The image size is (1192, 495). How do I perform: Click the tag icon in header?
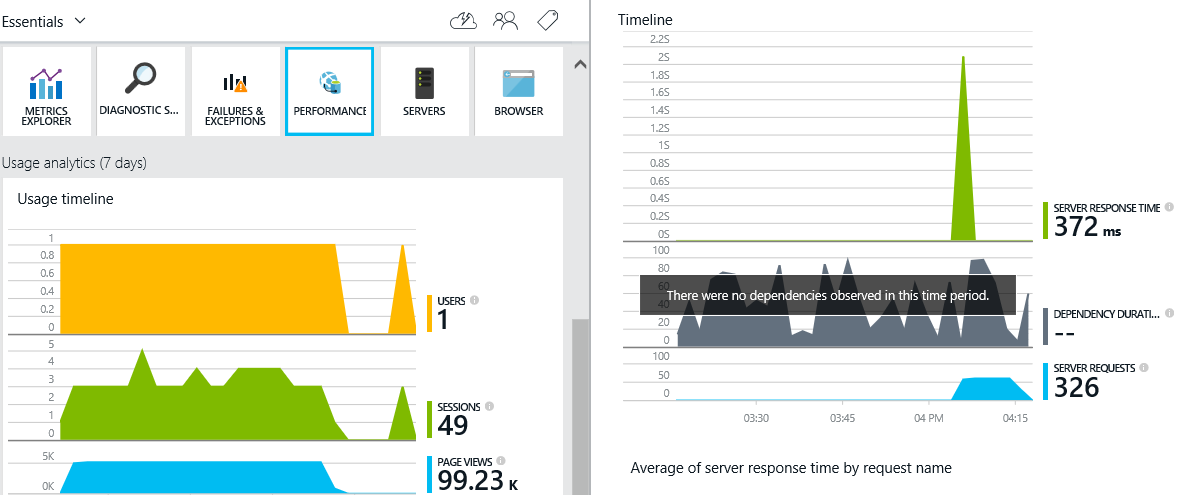[x=547, y=21]
